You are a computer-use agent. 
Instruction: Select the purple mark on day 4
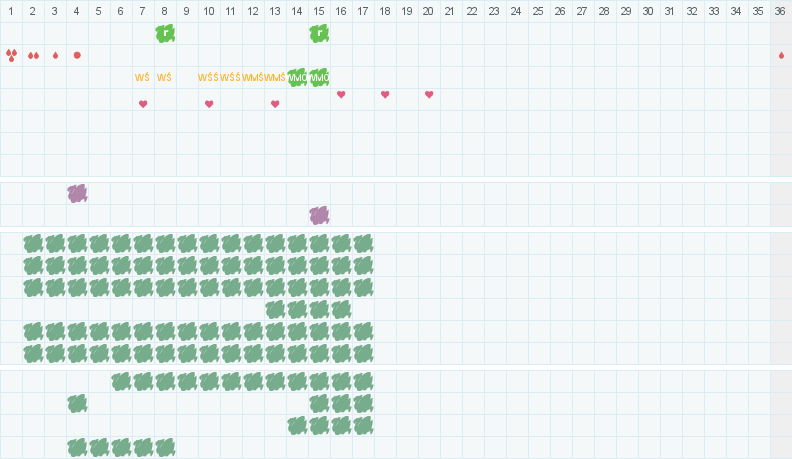(77, 193)
